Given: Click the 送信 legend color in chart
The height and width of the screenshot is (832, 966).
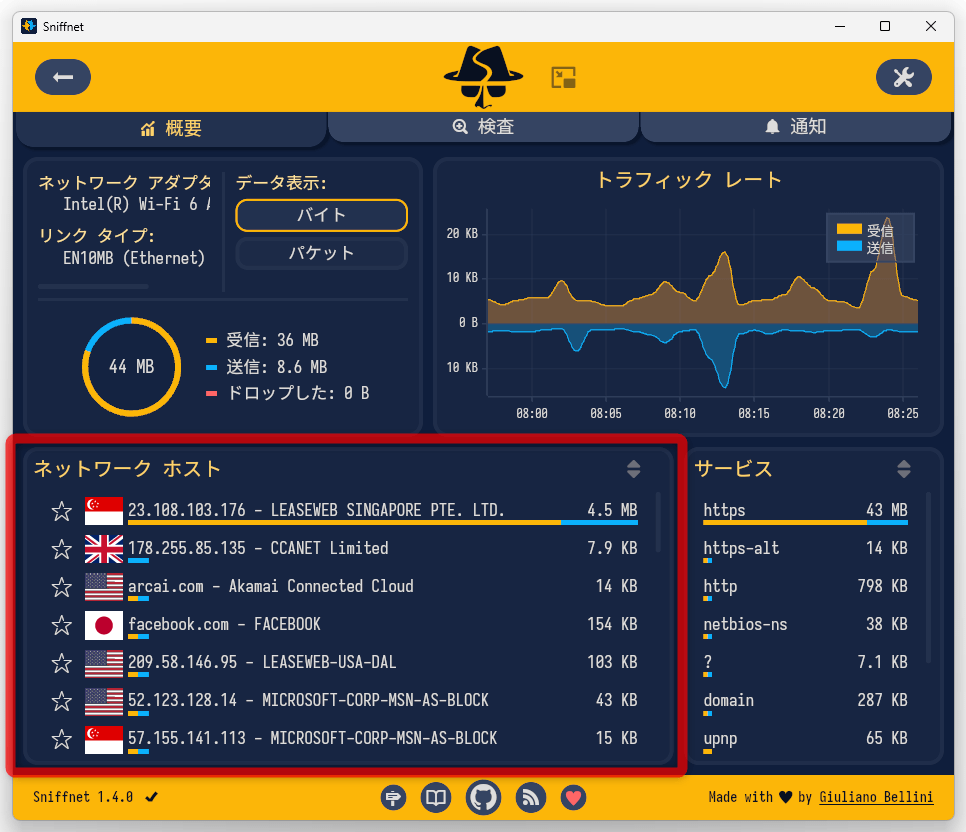Looking at the screenshot, I should tap(848, 246).
